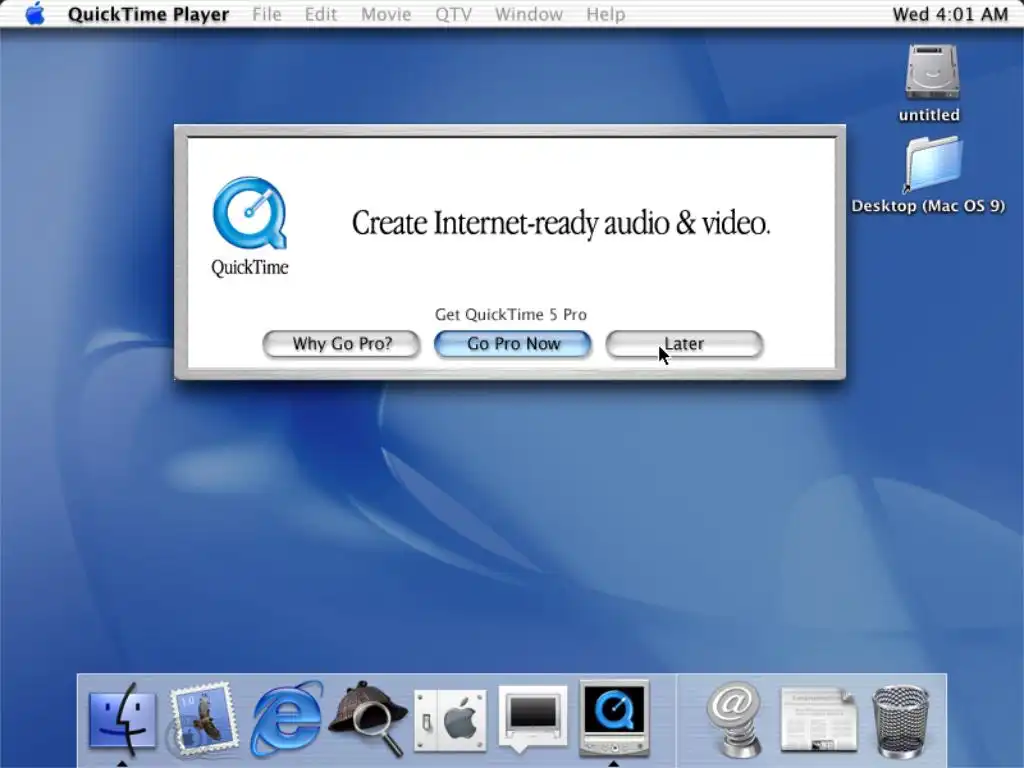Open System Preferences in the Dock
The height and width of the screenshot is (768, 1024).
pos(450,720)
